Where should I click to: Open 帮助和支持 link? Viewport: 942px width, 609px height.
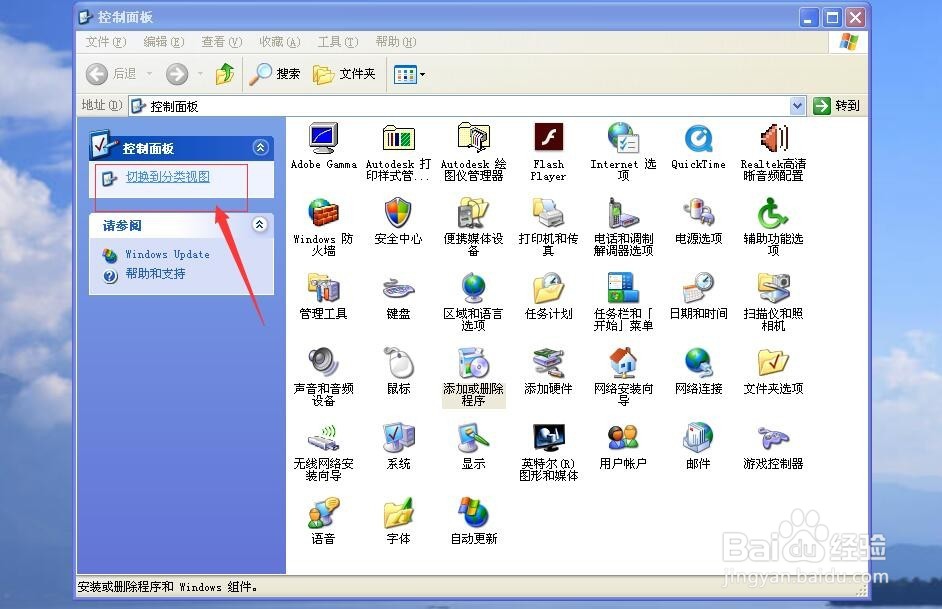[x=155, y=274]
